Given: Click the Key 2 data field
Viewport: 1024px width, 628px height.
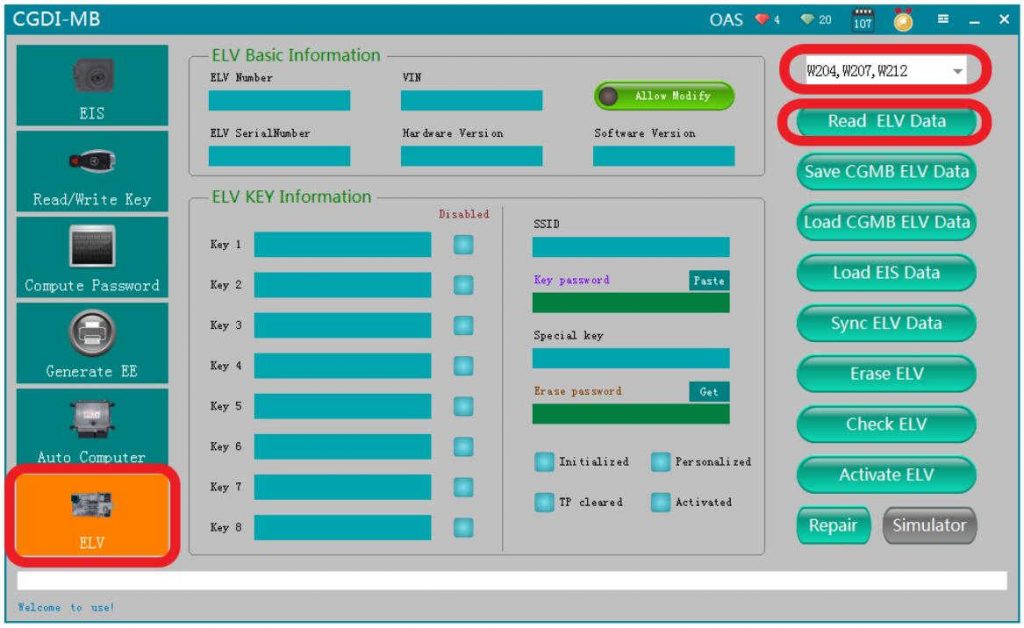Looking at the screenshot, I should coord(343,285).
